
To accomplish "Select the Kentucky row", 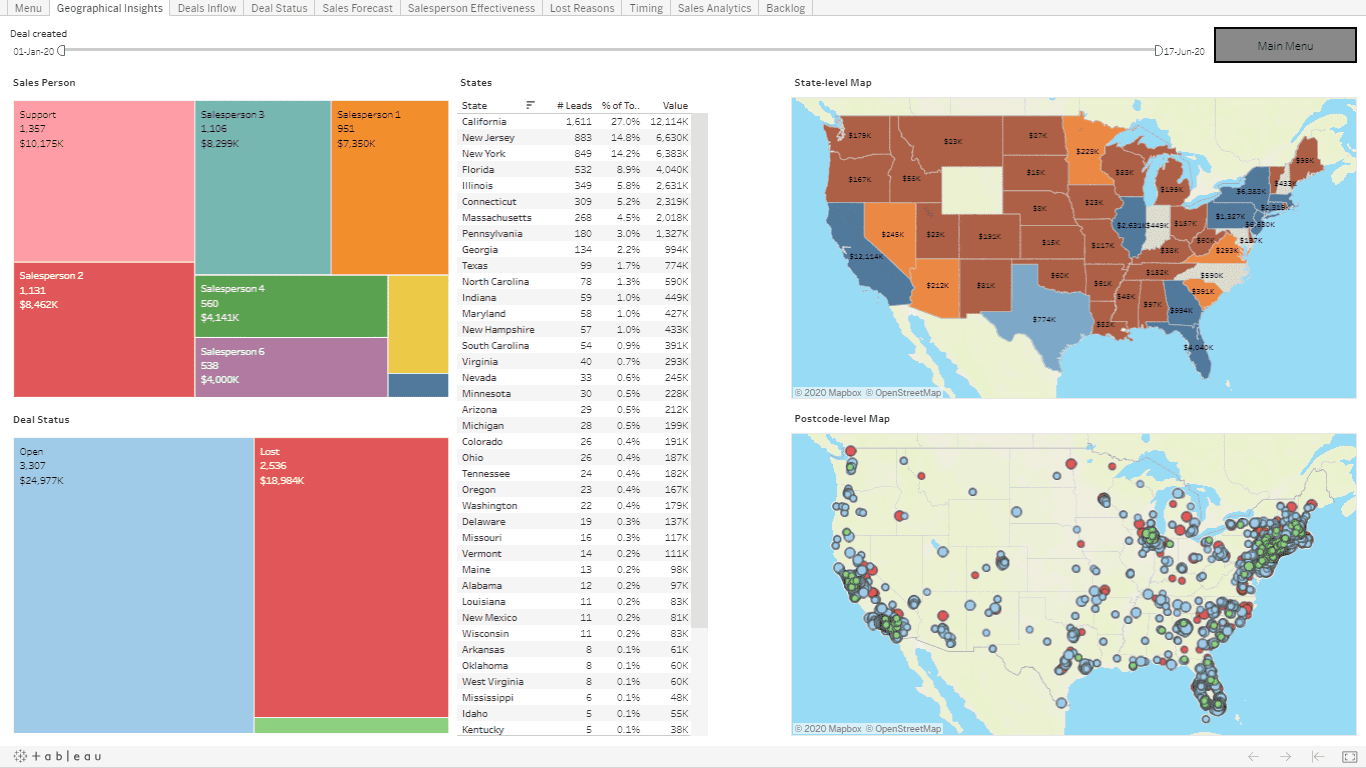I will [575, 729].
